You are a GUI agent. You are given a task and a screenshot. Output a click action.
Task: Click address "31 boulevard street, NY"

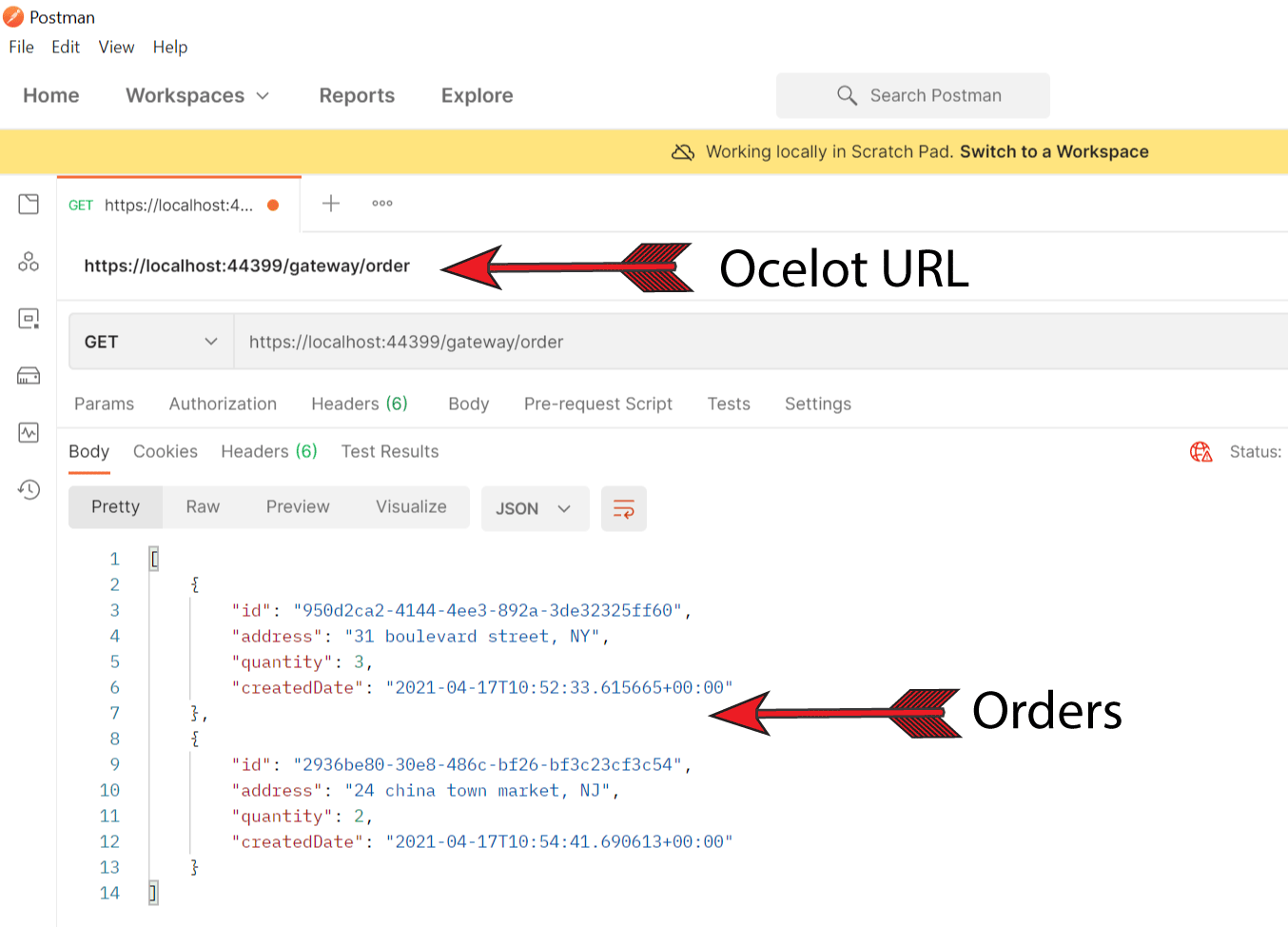472,636
